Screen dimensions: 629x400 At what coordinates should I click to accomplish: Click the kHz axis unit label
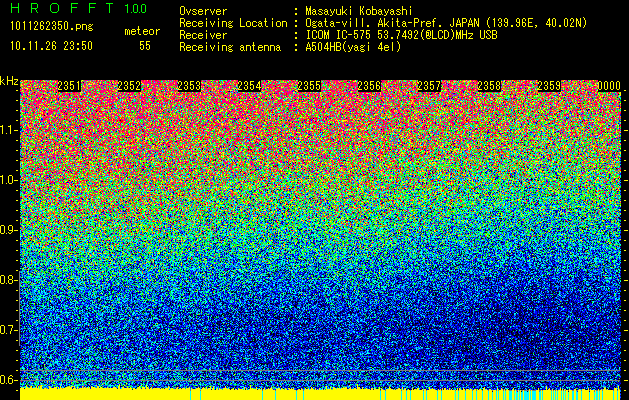9,81
